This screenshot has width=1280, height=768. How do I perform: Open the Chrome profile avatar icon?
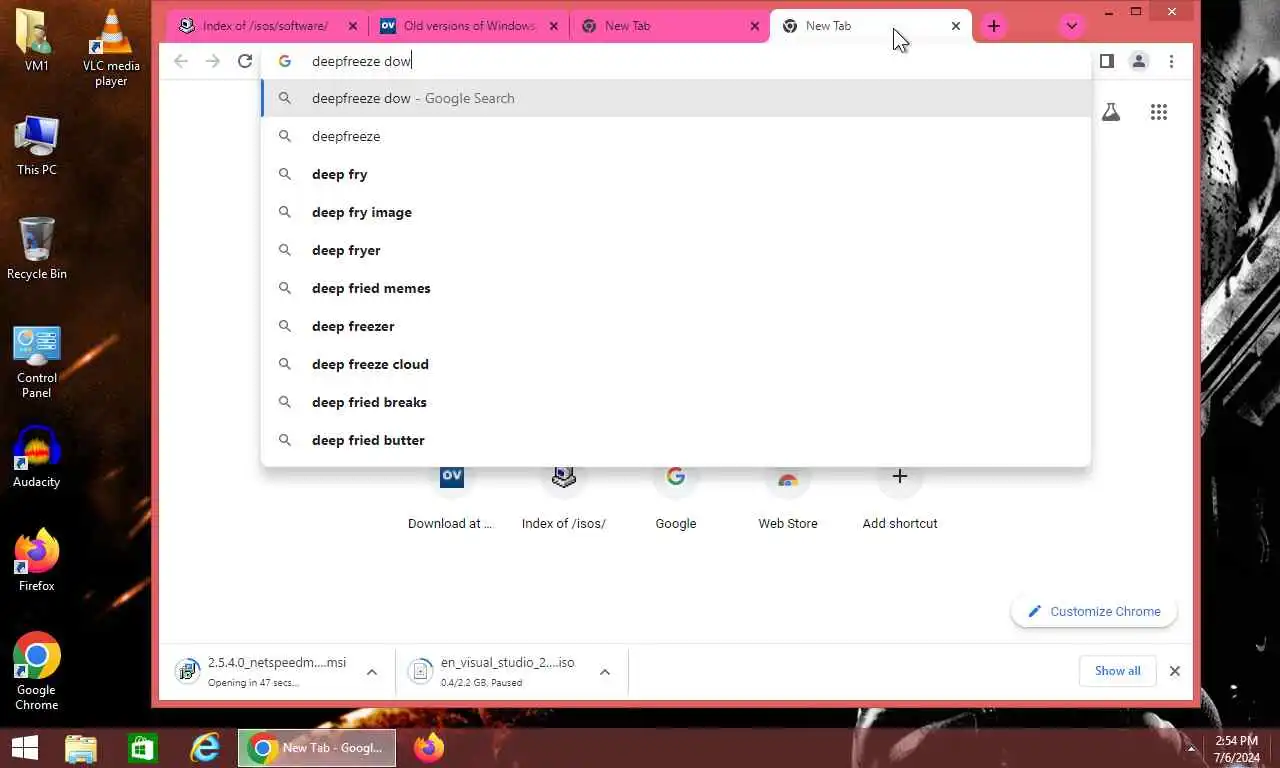[1139, 61]
